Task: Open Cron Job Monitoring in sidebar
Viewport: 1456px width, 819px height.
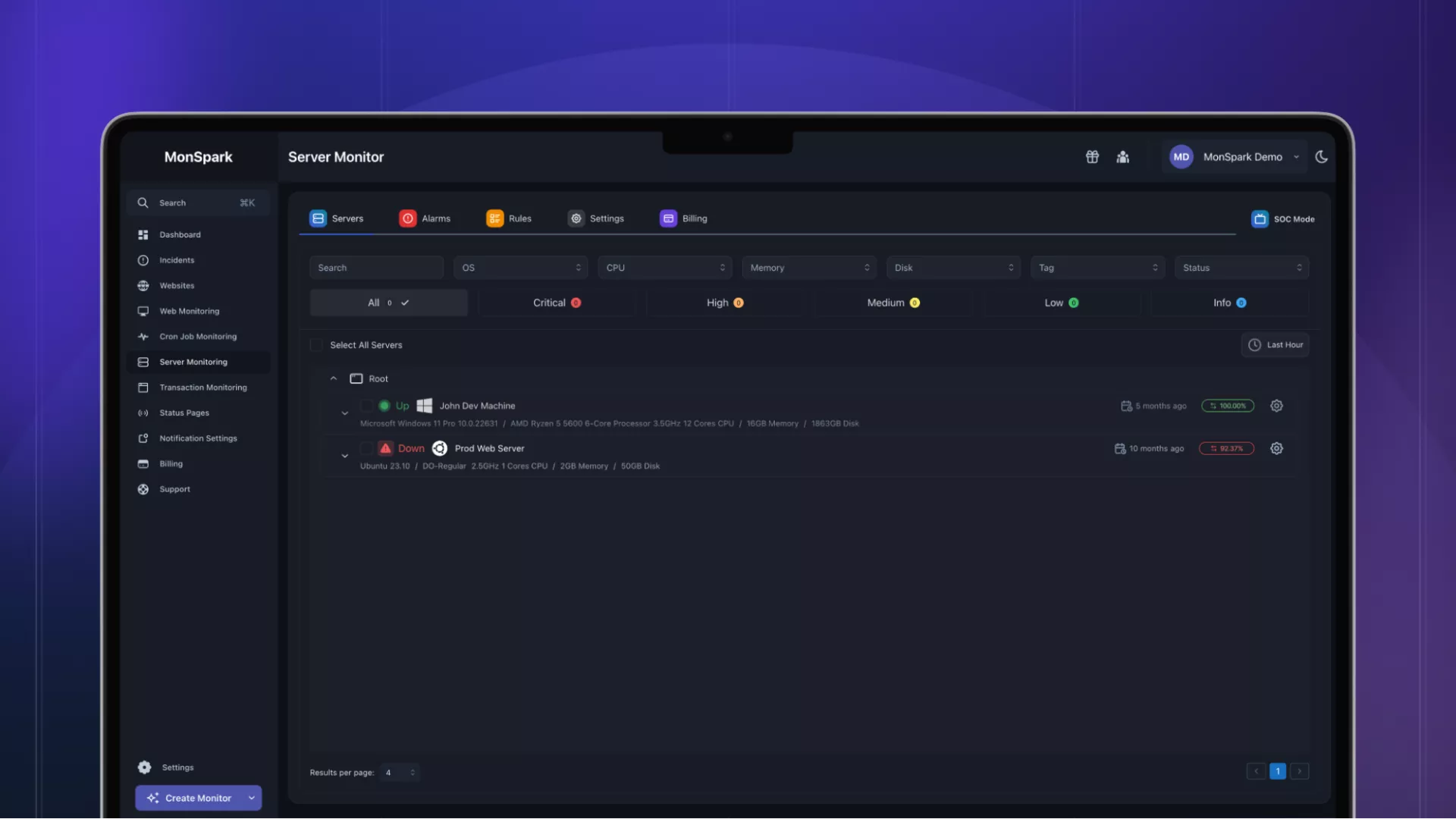Action: 197,337
